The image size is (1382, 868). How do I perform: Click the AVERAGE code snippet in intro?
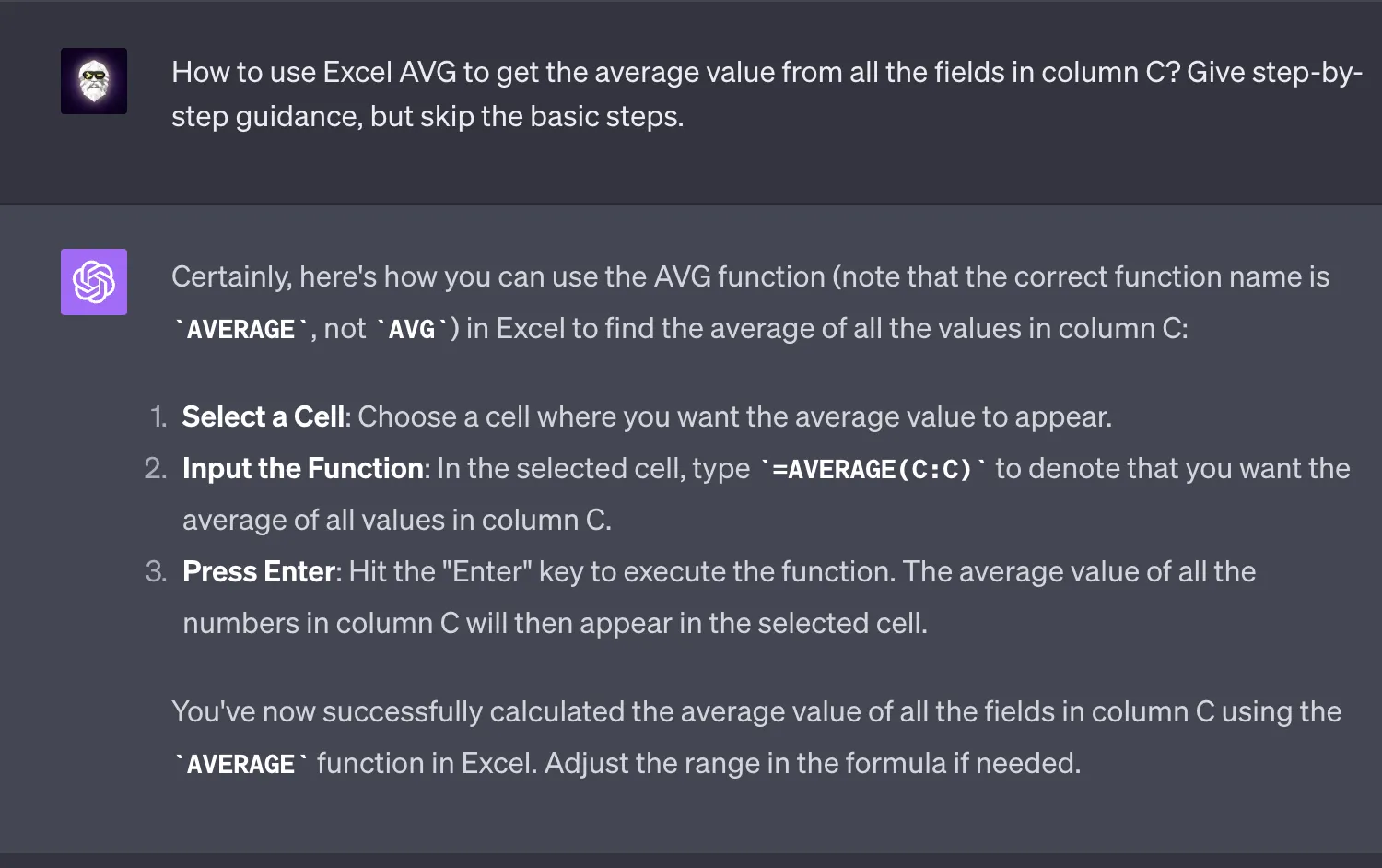pos(240,329)
